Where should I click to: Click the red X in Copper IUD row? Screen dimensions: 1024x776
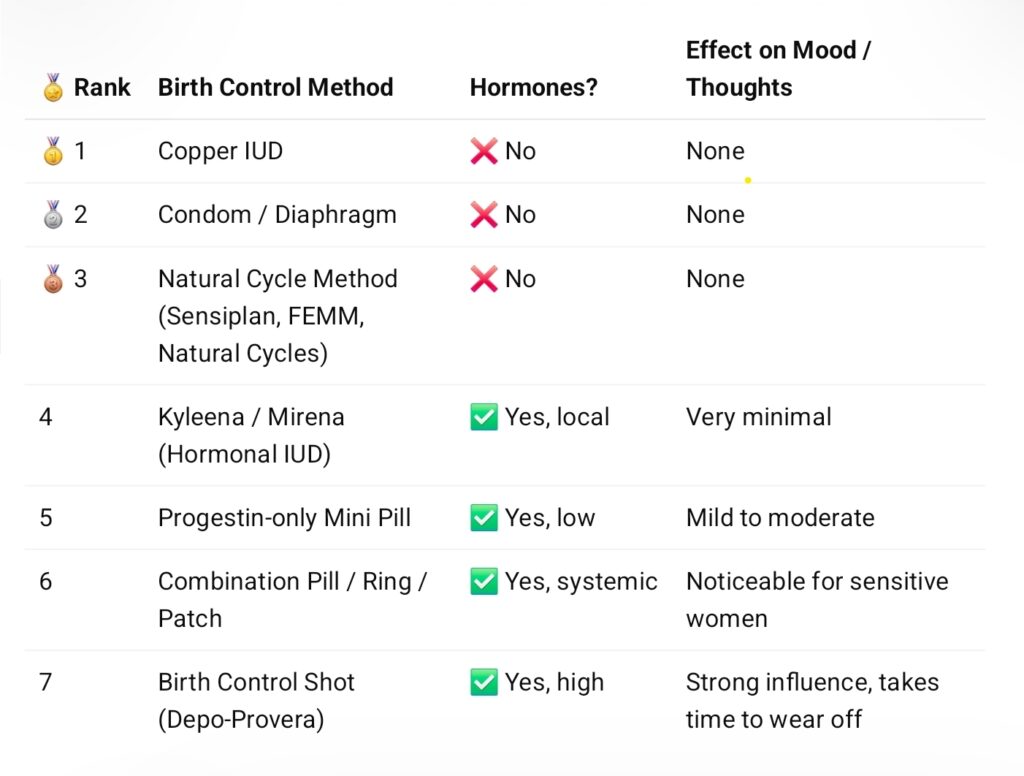coord(484,152)
